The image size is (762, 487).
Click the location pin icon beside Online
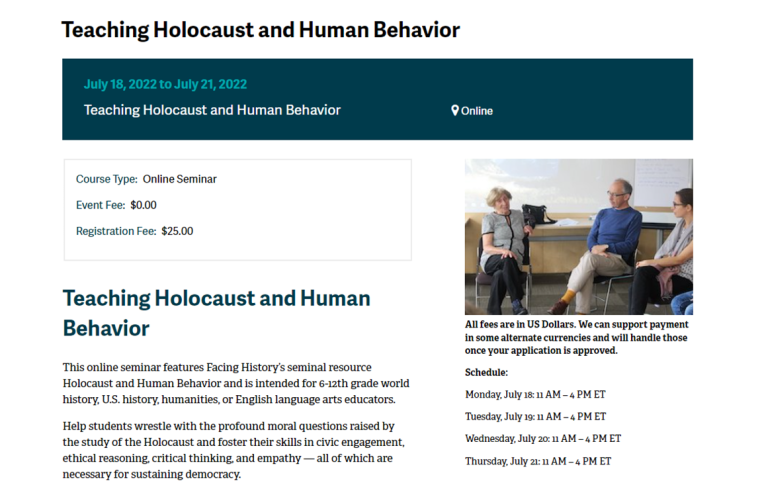click(455, 111)
